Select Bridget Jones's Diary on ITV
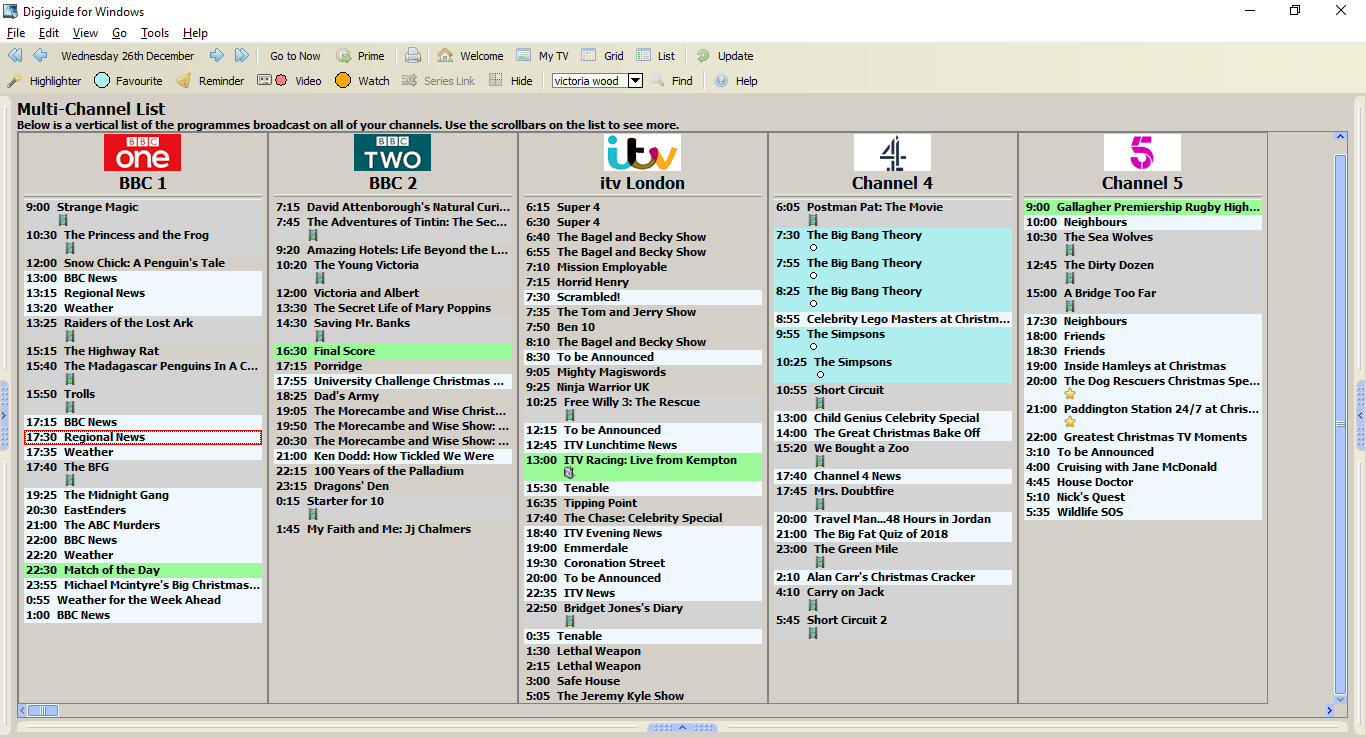 (643, 615)
